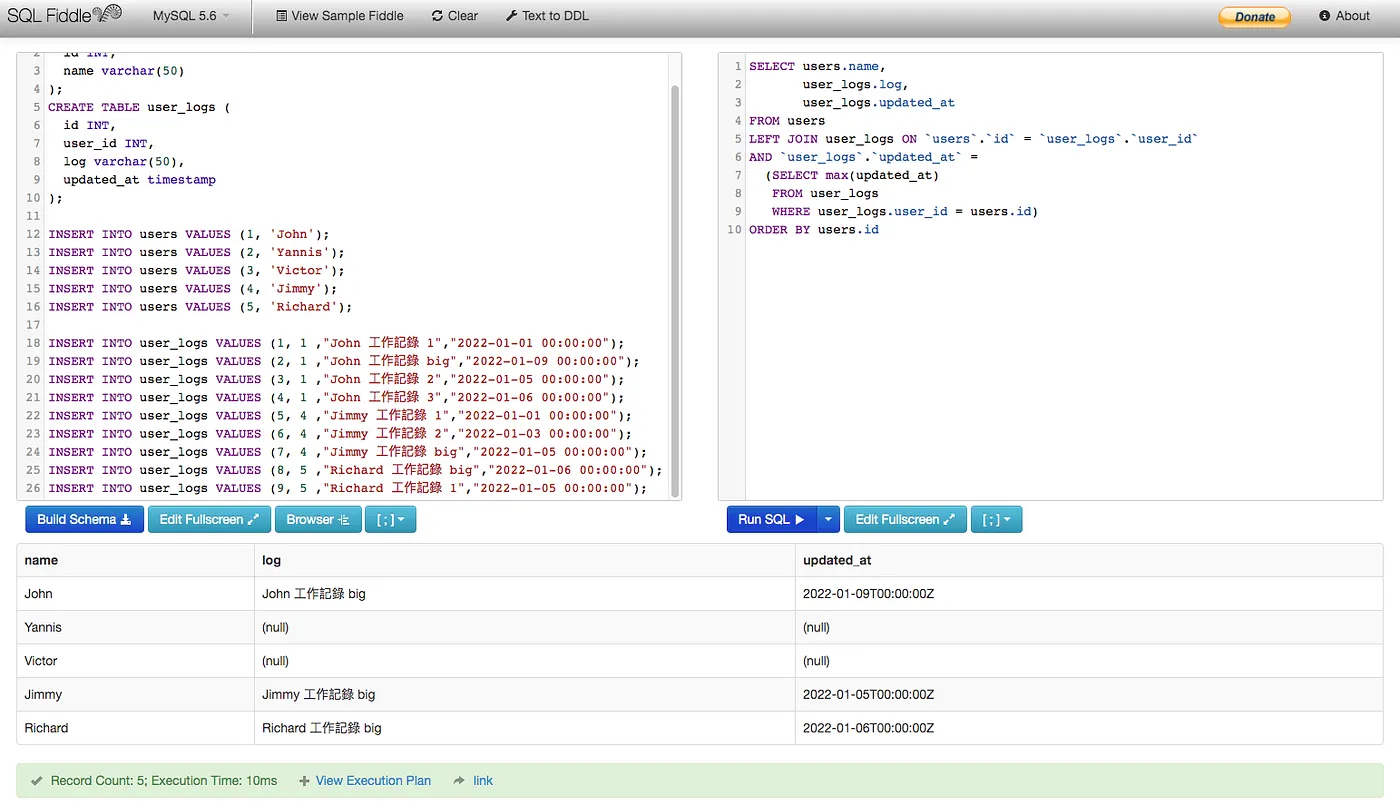Open the MySQL 5.6 database dropdown
Viewport: 1400px width, 808px height.
tap(191, 16)
